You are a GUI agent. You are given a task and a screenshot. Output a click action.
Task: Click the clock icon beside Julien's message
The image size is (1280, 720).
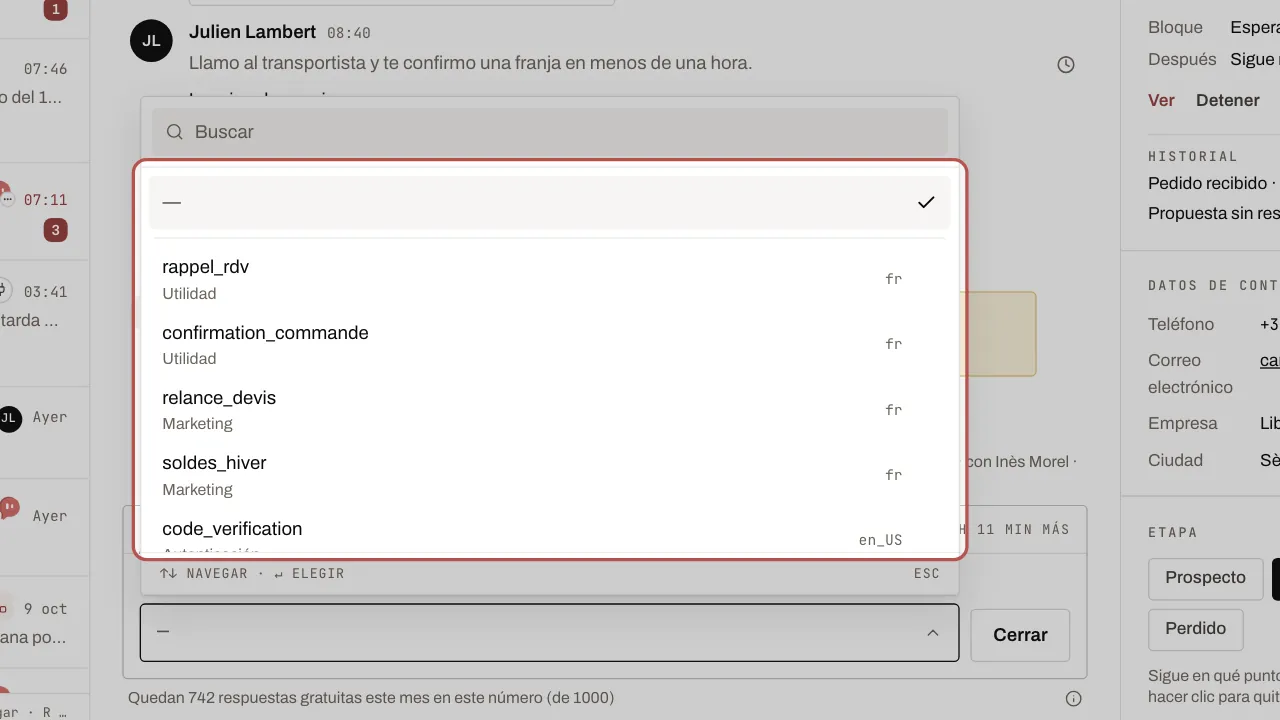pyautogui.click(x=1066, y=65)
